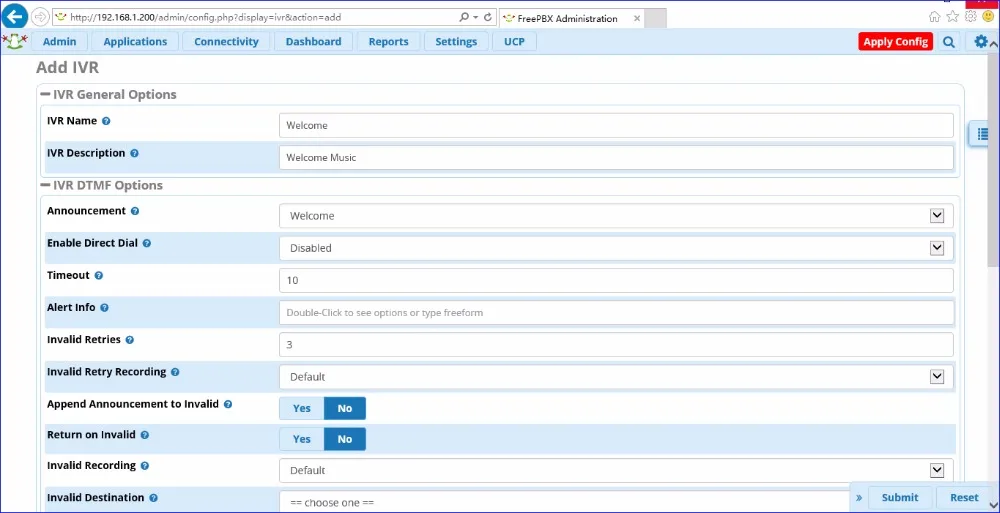
Task: Show help for Invalid Destination
Action: [153, 498]
